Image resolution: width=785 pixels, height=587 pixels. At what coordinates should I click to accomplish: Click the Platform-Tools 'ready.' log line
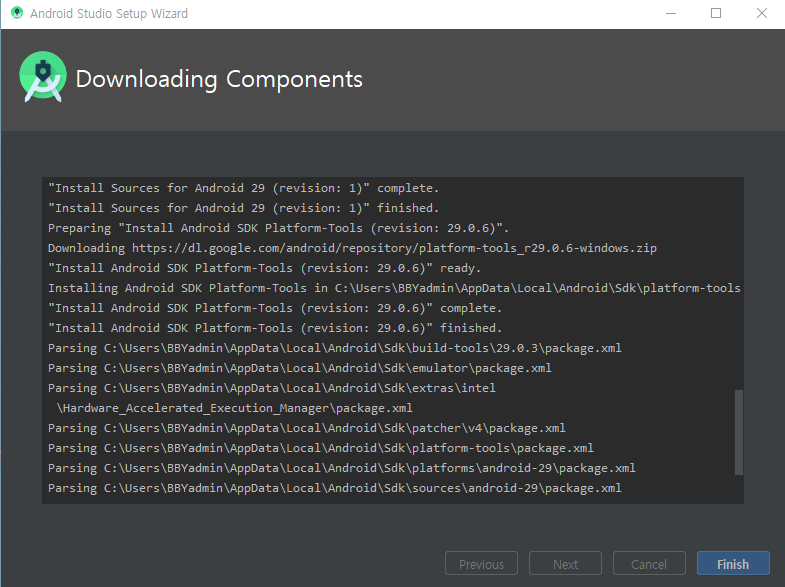[x=264, y=268]
